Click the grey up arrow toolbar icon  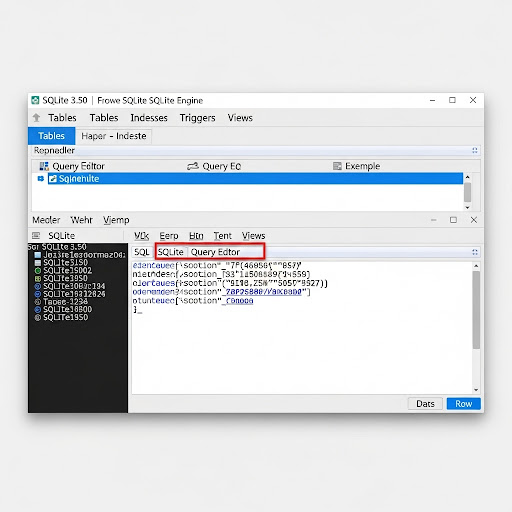(x=36, y=118)
